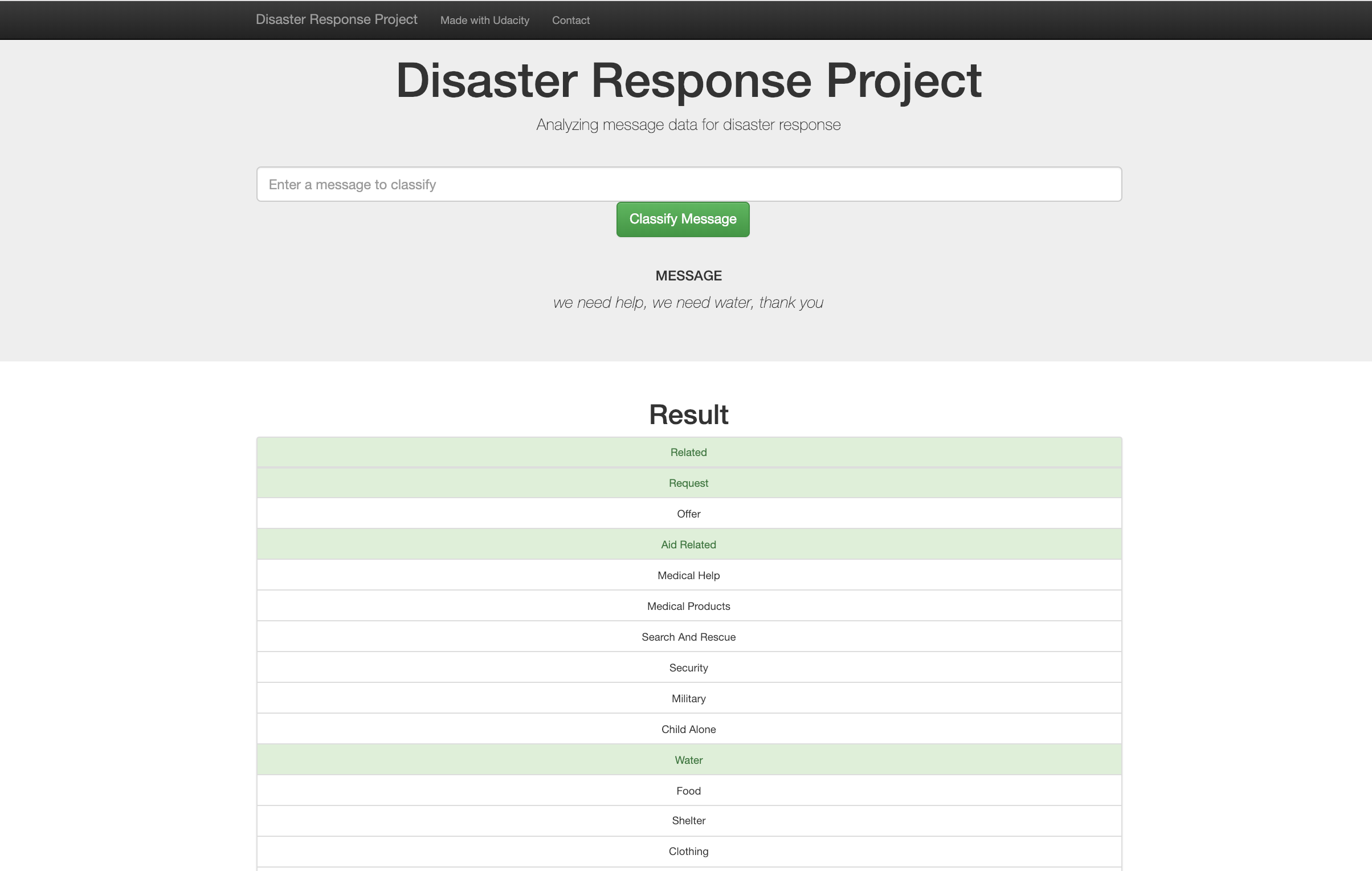Select the Security result row

[689, 668]
